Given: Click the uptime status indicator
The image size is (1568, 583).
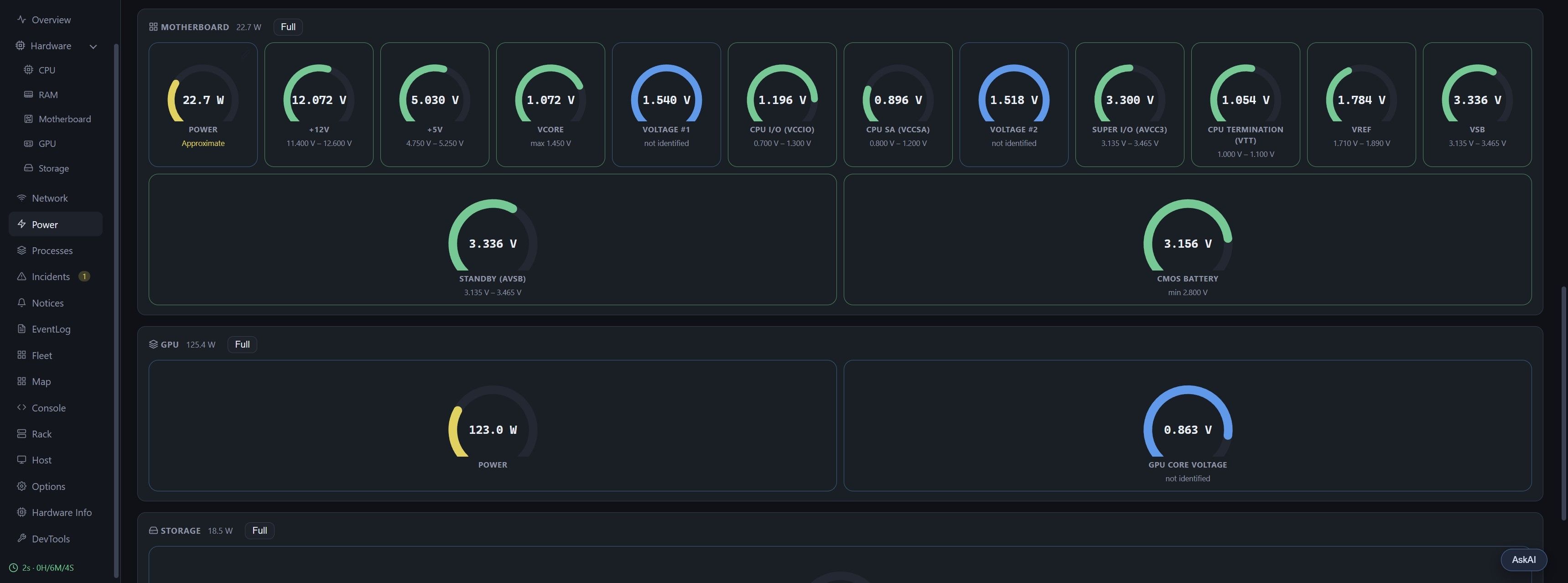Looking at the screenshot, I should (x=42, y=568).
